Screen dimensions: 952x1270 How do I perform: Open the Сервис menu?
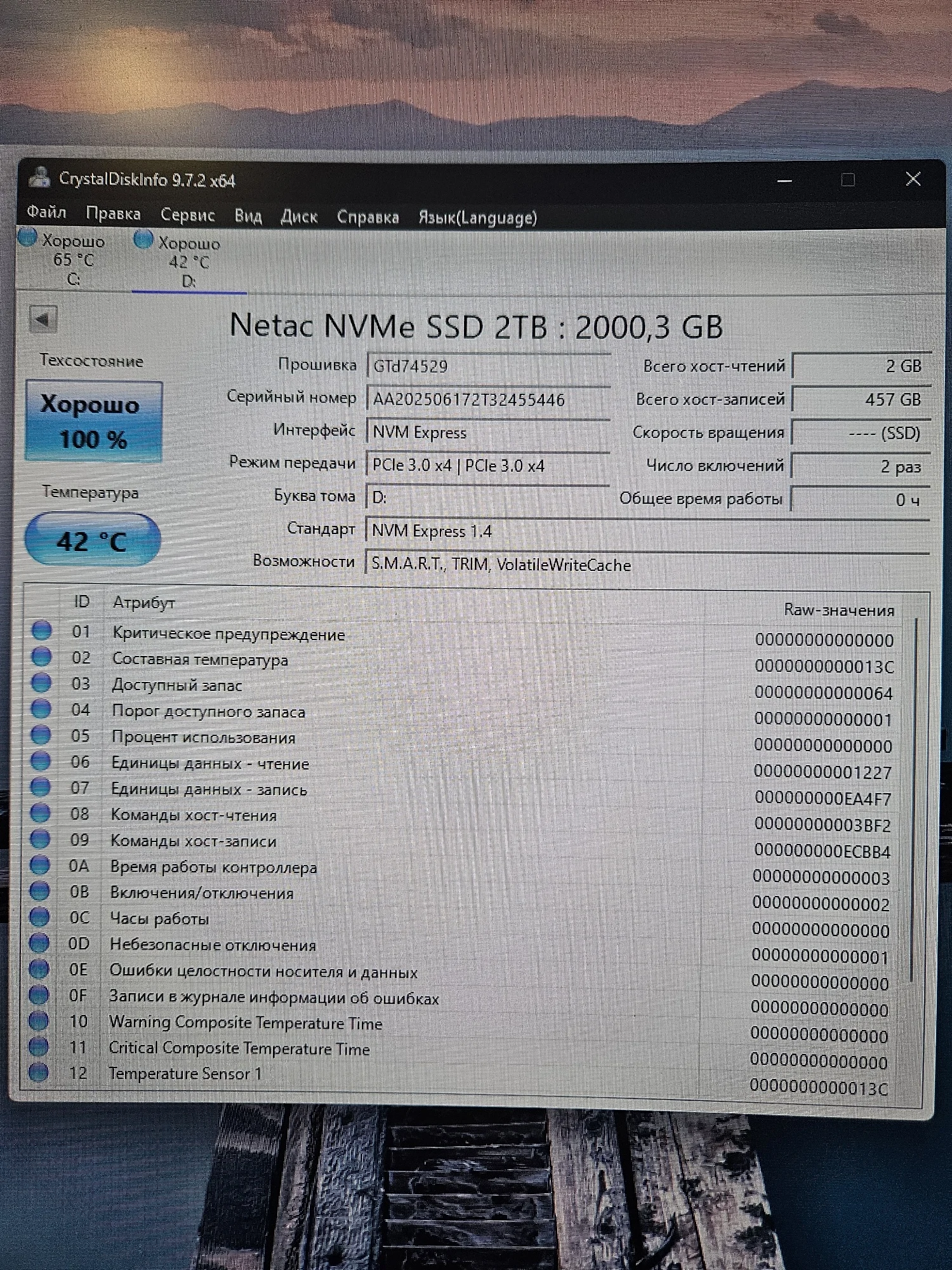point(187,215)
